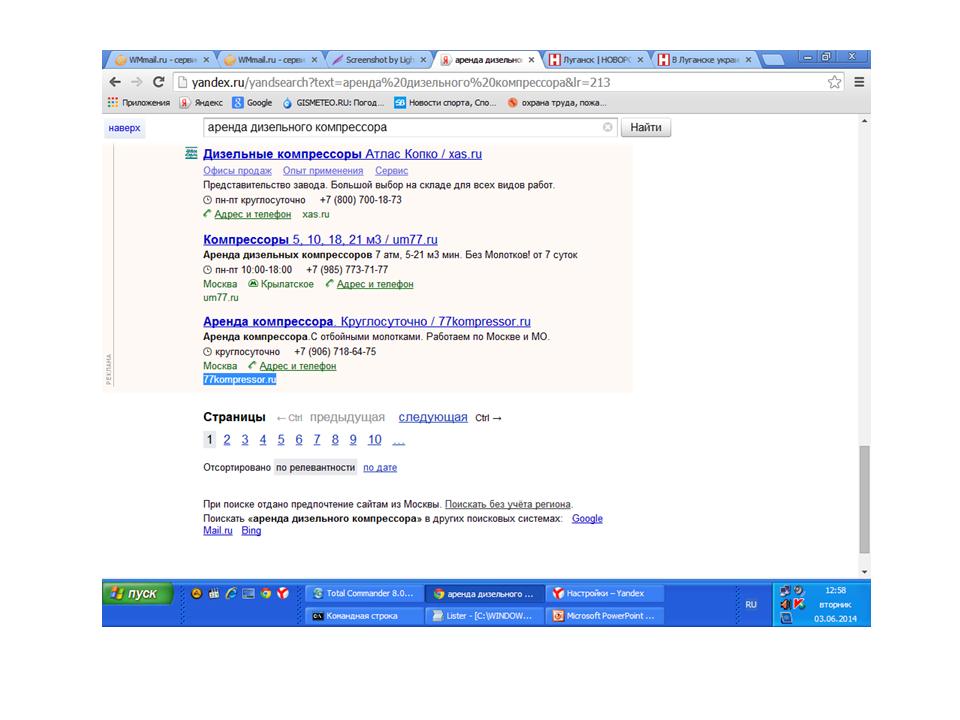Screen dimensions: 960x720
Task: Open Аренда компрессора Круглосуточно result
Action: click(x=367, y=321)
